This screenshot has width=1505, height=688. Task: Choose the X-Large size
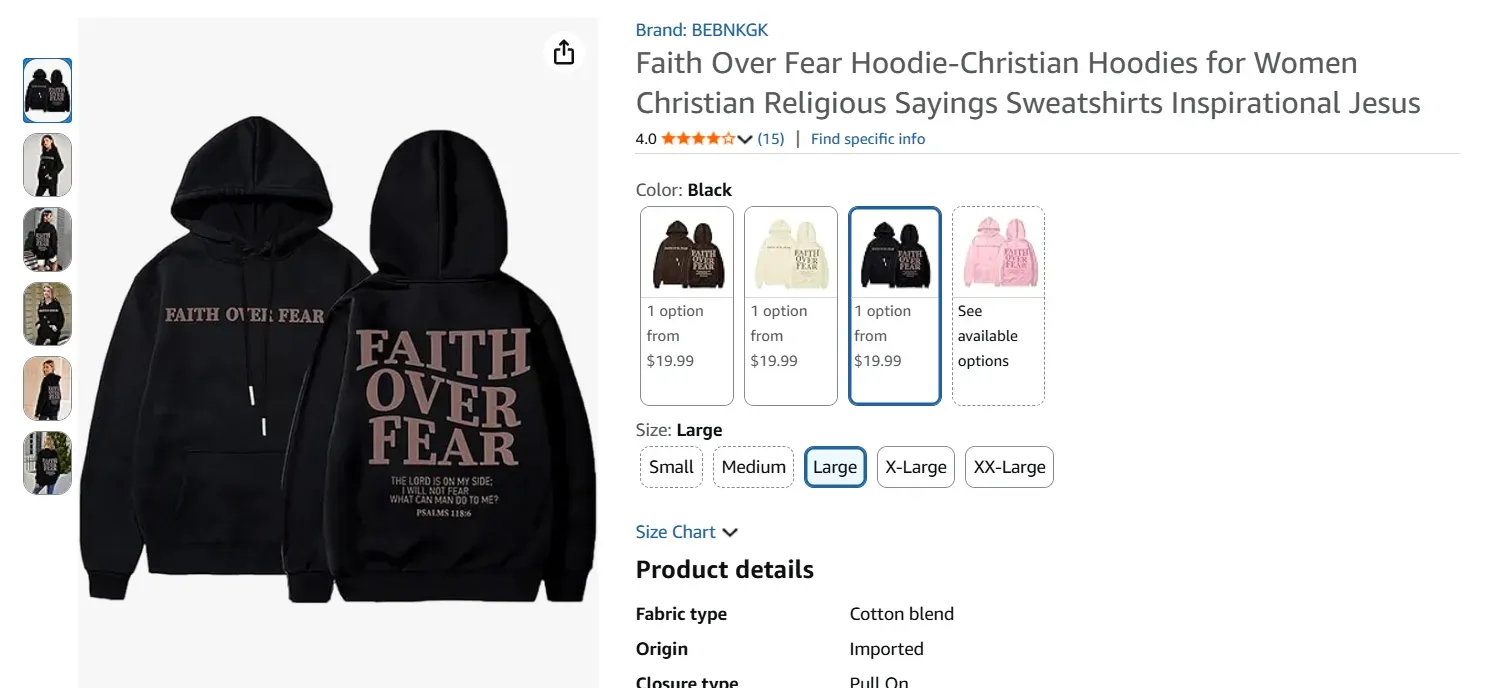(915, 466)
